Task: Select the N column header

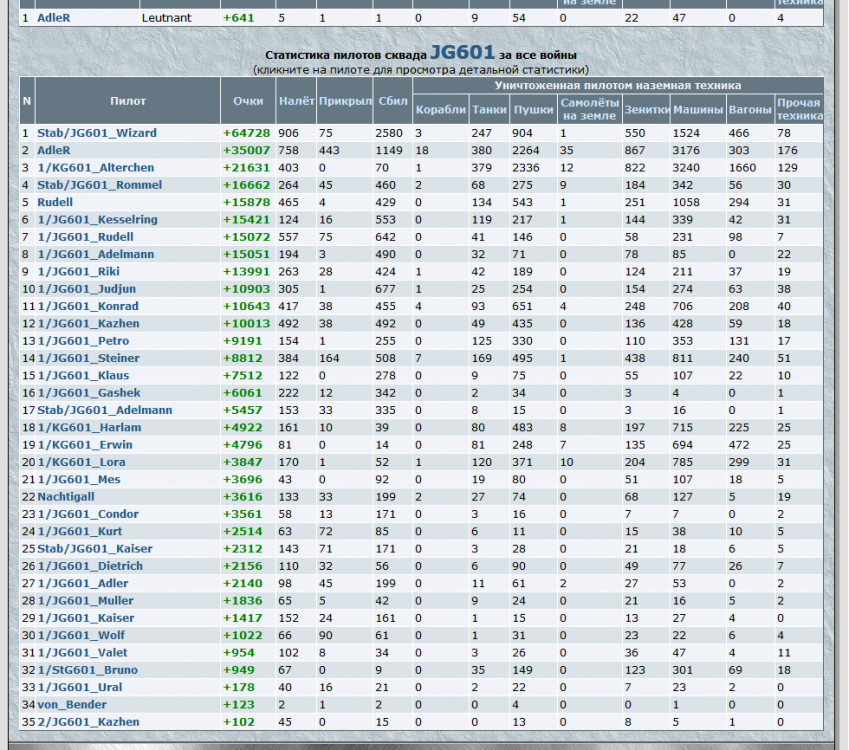Action: pyautogui.click(x=27, y=101)
